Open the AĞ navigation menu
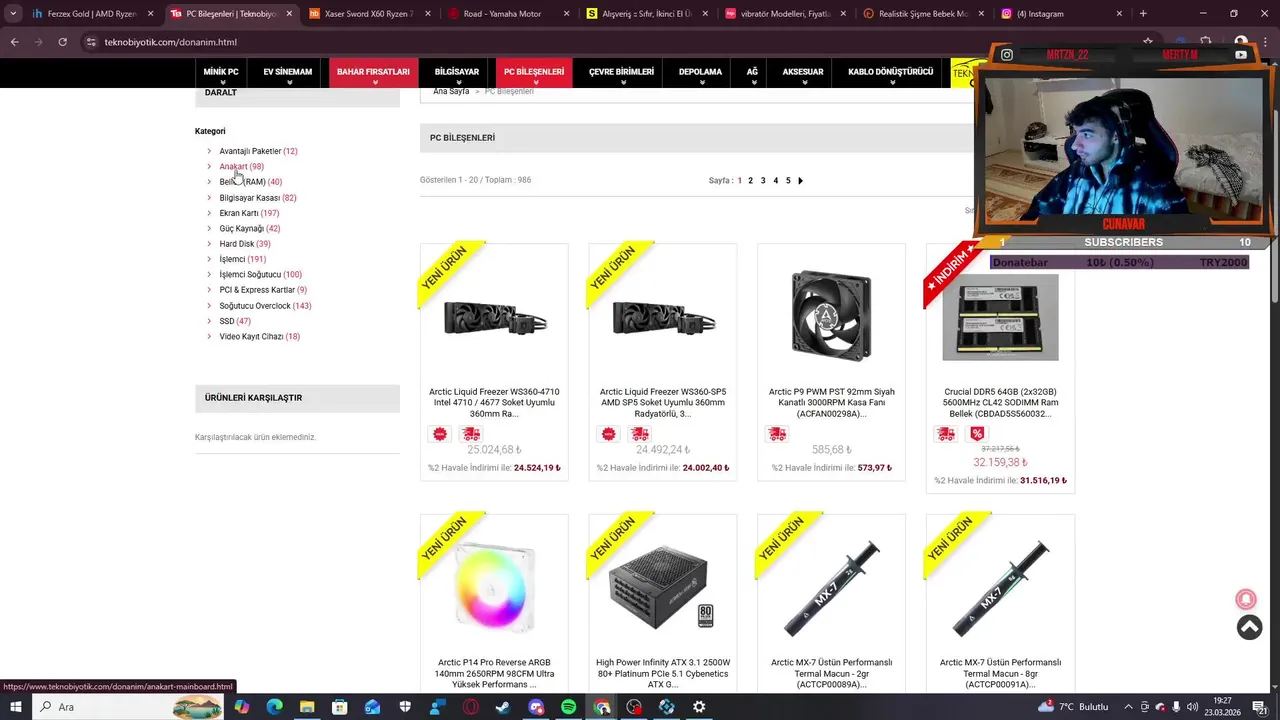 point(752,73)
